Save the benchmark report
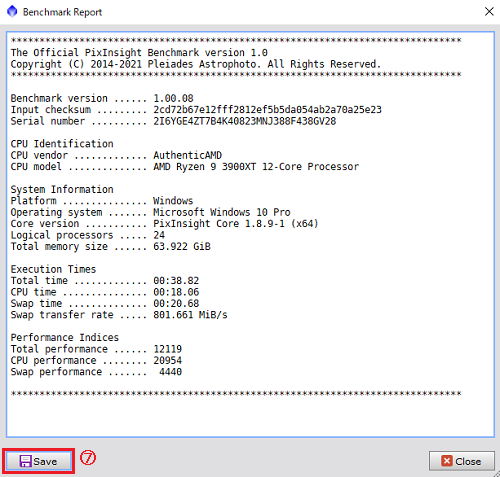 pyautogui.click(x=38, y=461)
